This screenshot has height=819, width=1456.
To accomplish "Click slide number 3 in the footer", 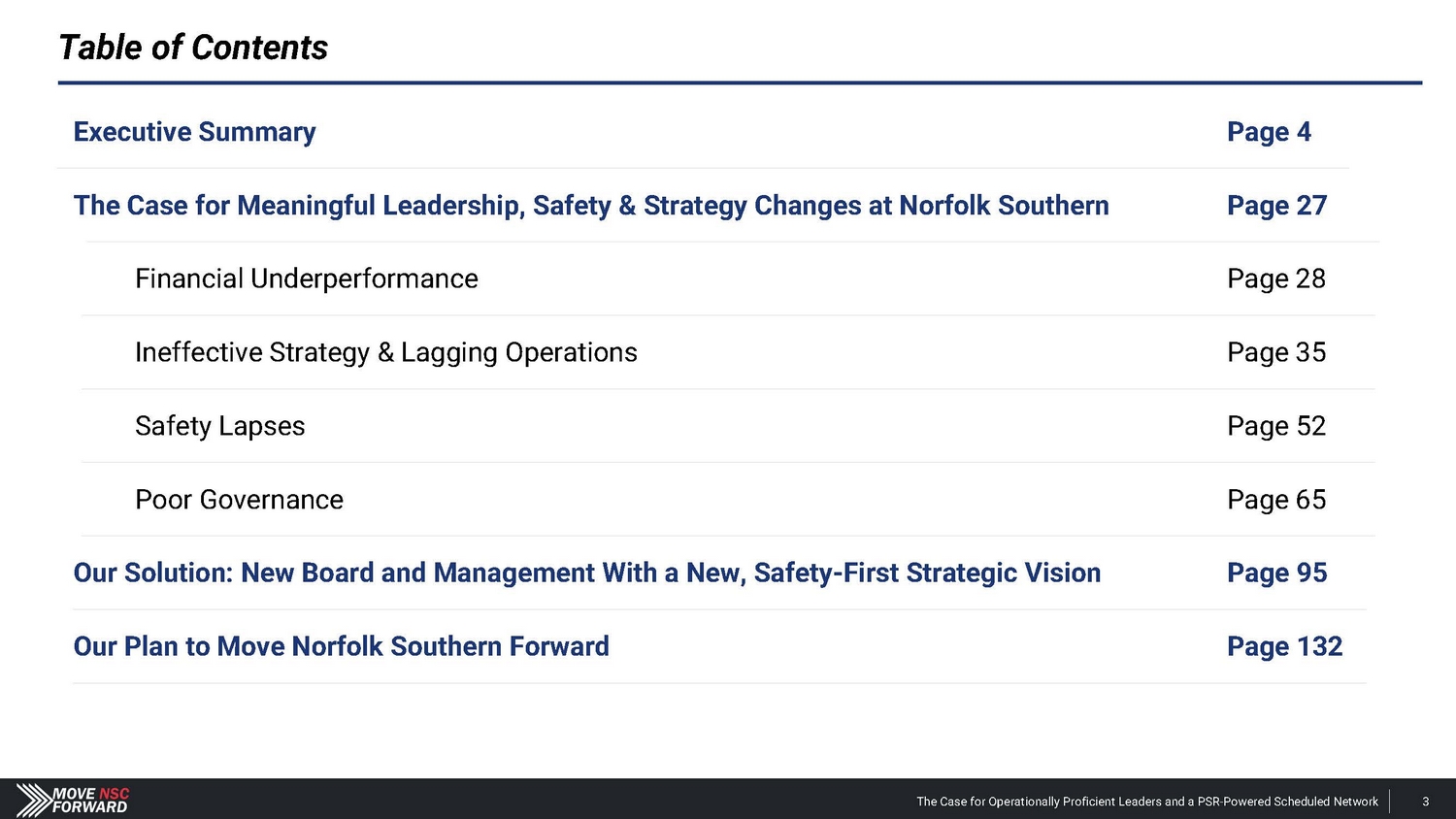I will tap(1425, 802).
